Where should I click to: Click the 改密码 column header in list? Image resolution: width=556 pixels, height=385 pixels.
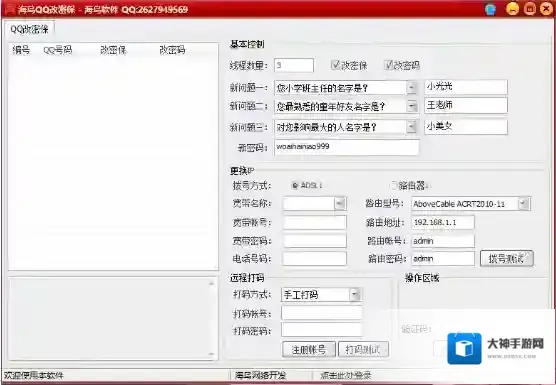pyautogui.click(x=172, y=50)
